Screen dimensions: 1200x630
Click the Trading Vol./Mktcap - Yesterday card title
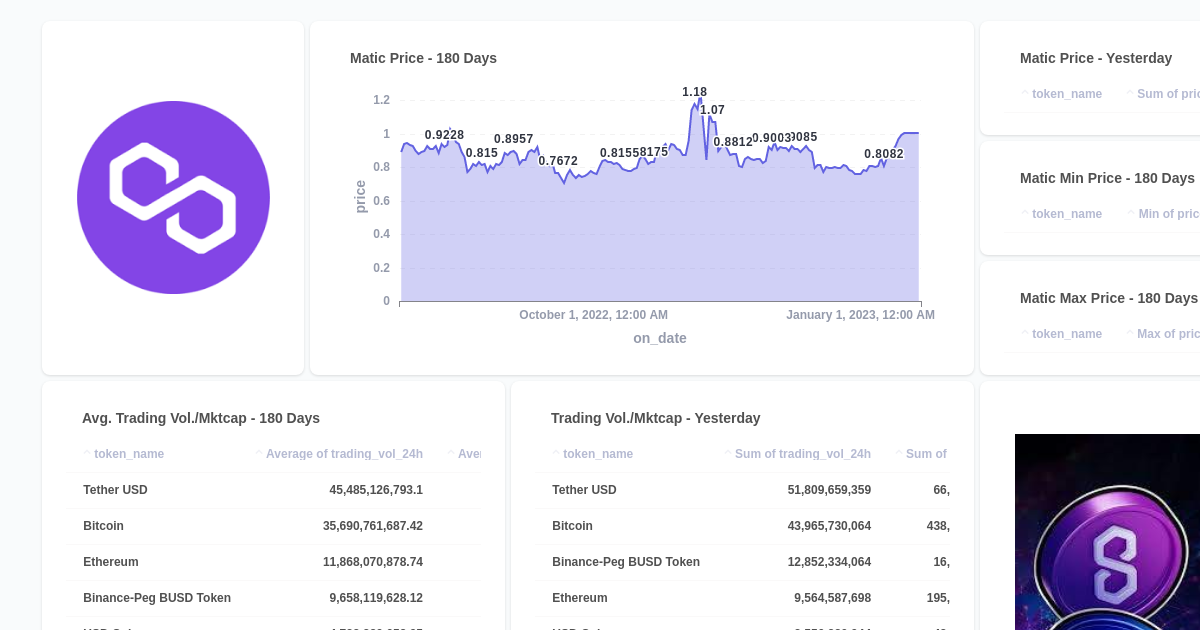pos(657,418)
